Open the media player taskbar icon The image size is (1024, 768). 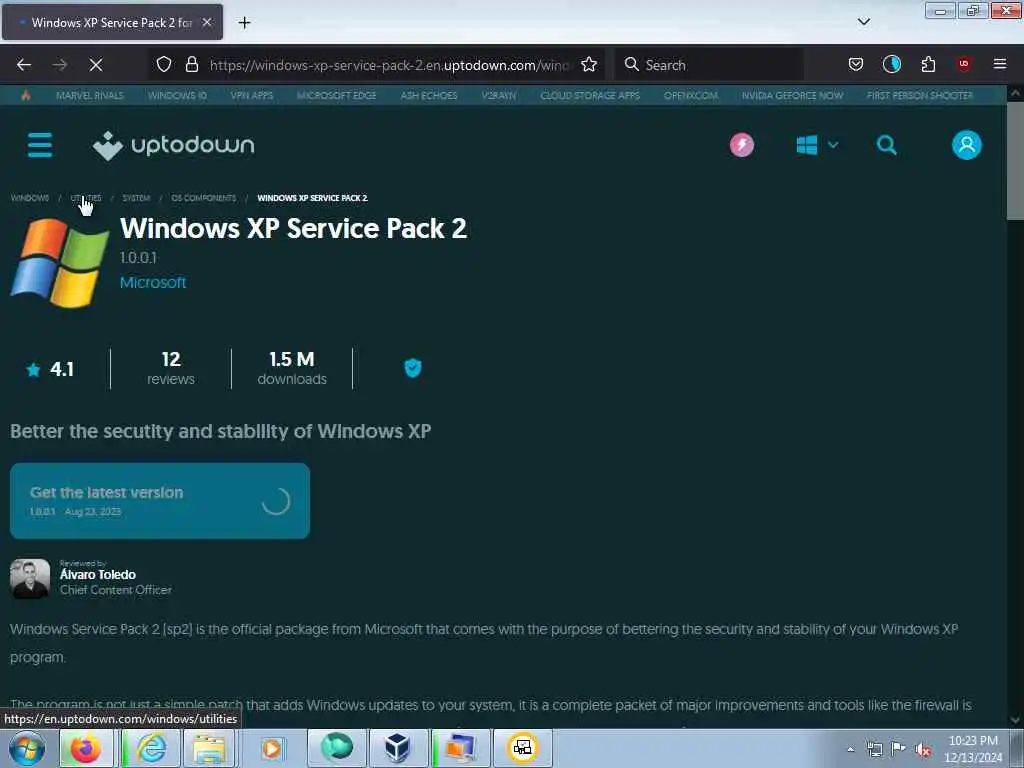click(x=272, y=748)
